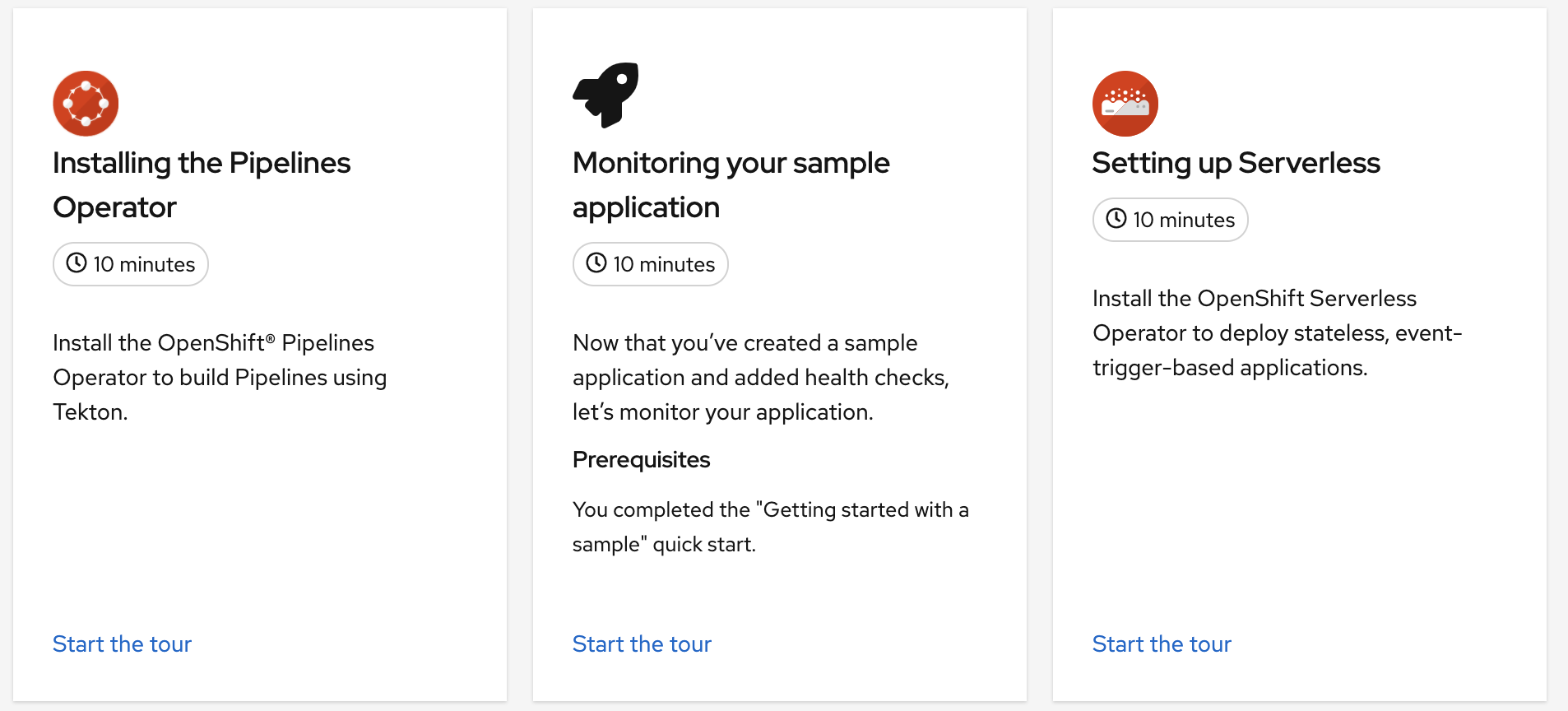Click the Prerequisites heading
The image size is (1568, 711).
[641, 460]
